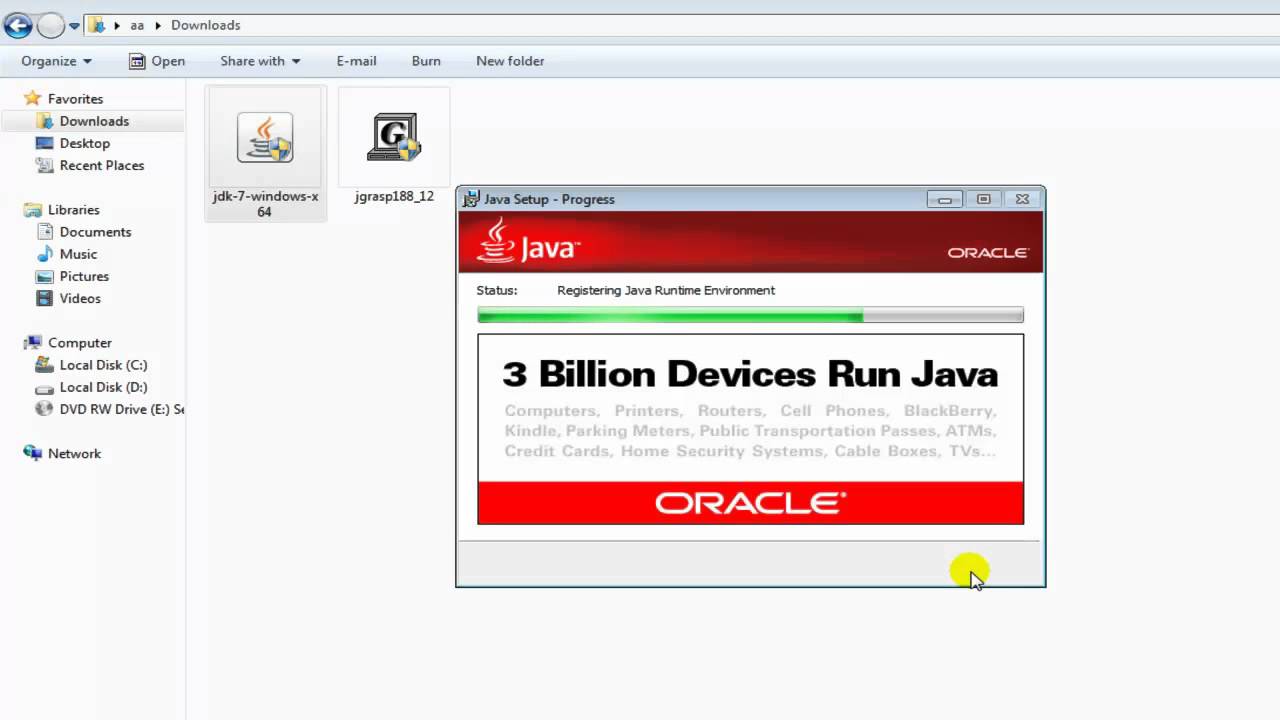Select the 'Downloads' breadcrumb in address bar
This screenshot has width=1280, height=720.
click(206, 25)
